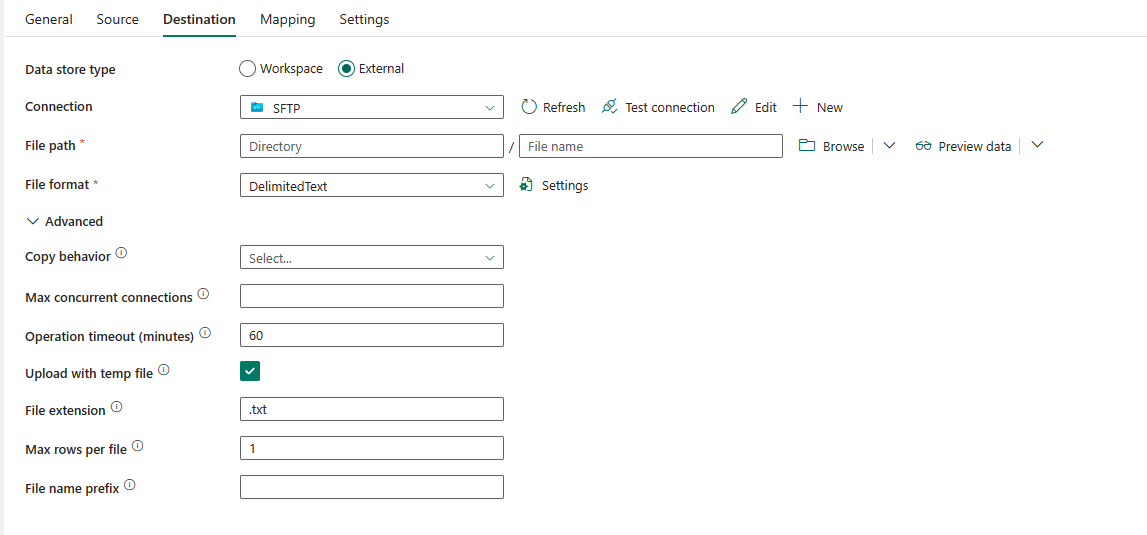Viewport: 1147px width, 535px height.
Task: Click the Test connection plug icon
Action: click(610, 107)
